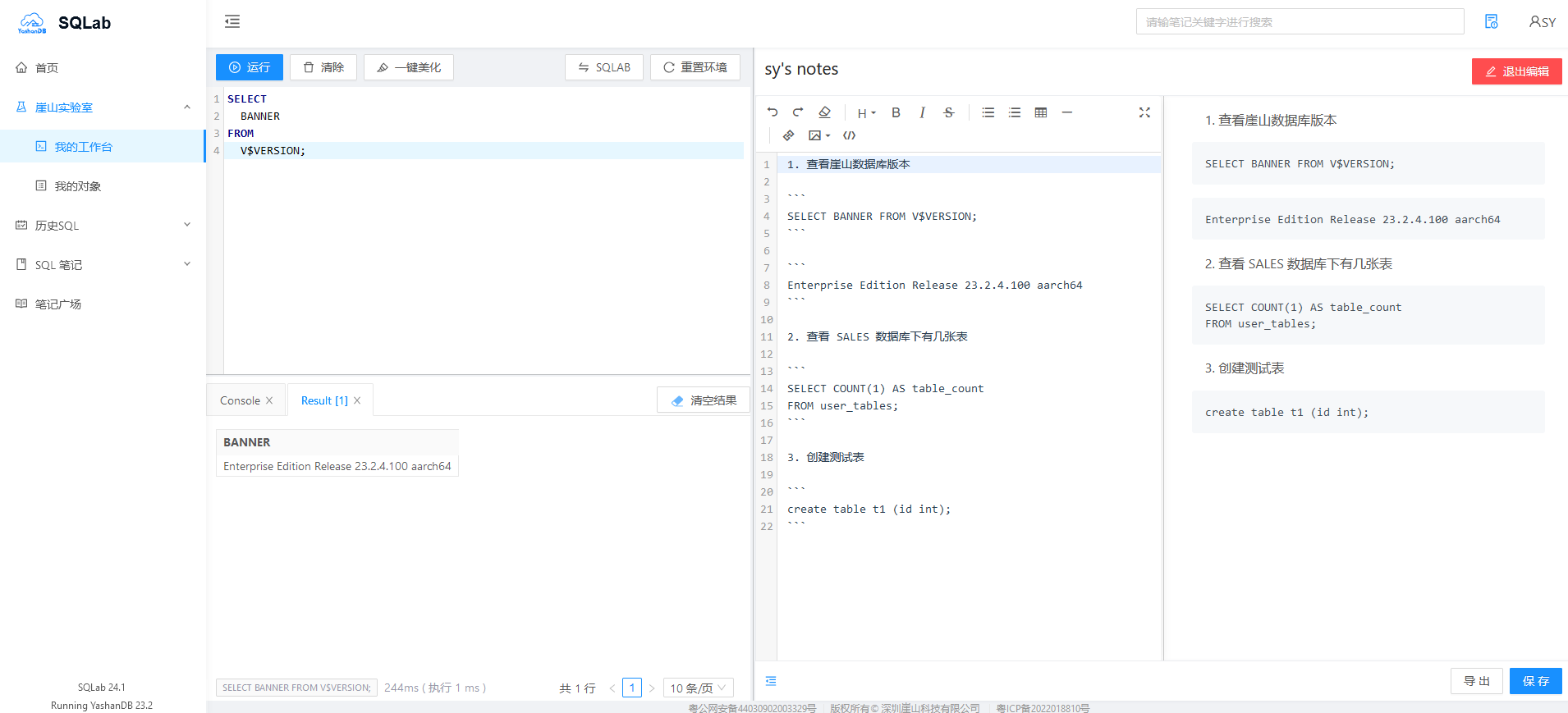
Task: Open the 10 条/页 page size dropdown
Action: pos(698,688)
